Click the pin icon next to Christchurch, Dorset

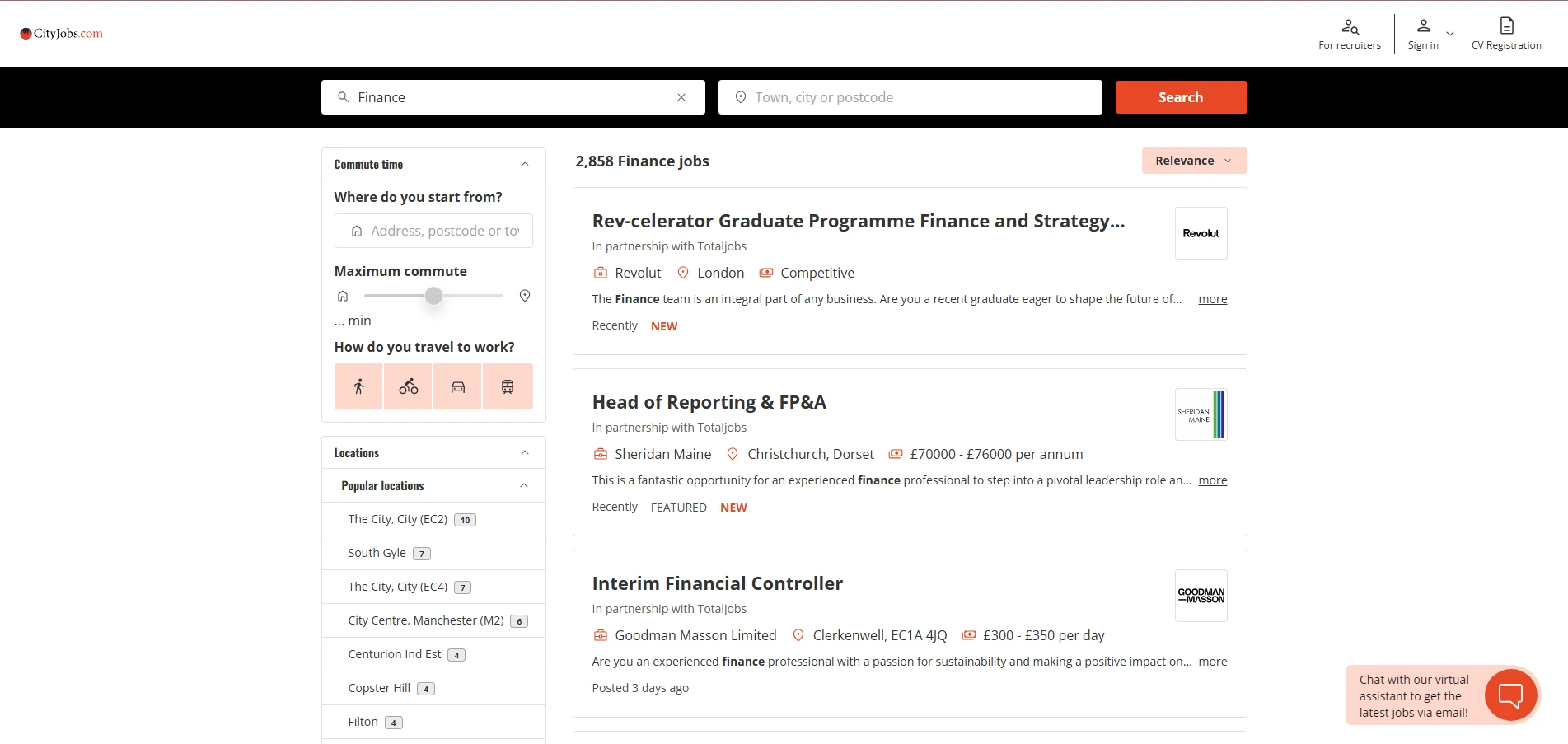[733, 454]
